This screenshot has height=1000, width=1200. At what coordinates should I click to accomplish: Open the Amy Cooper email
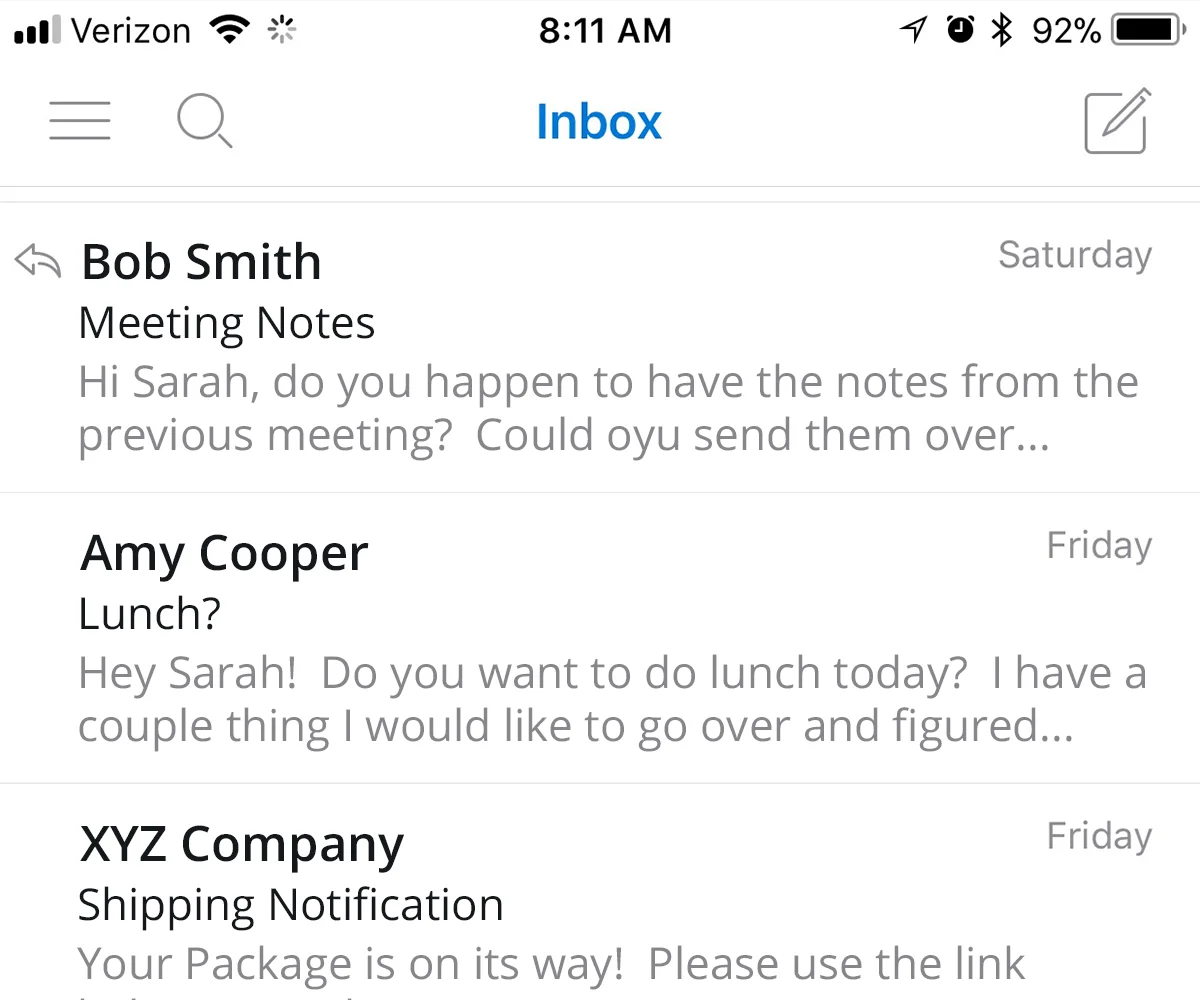click(600, 638)
